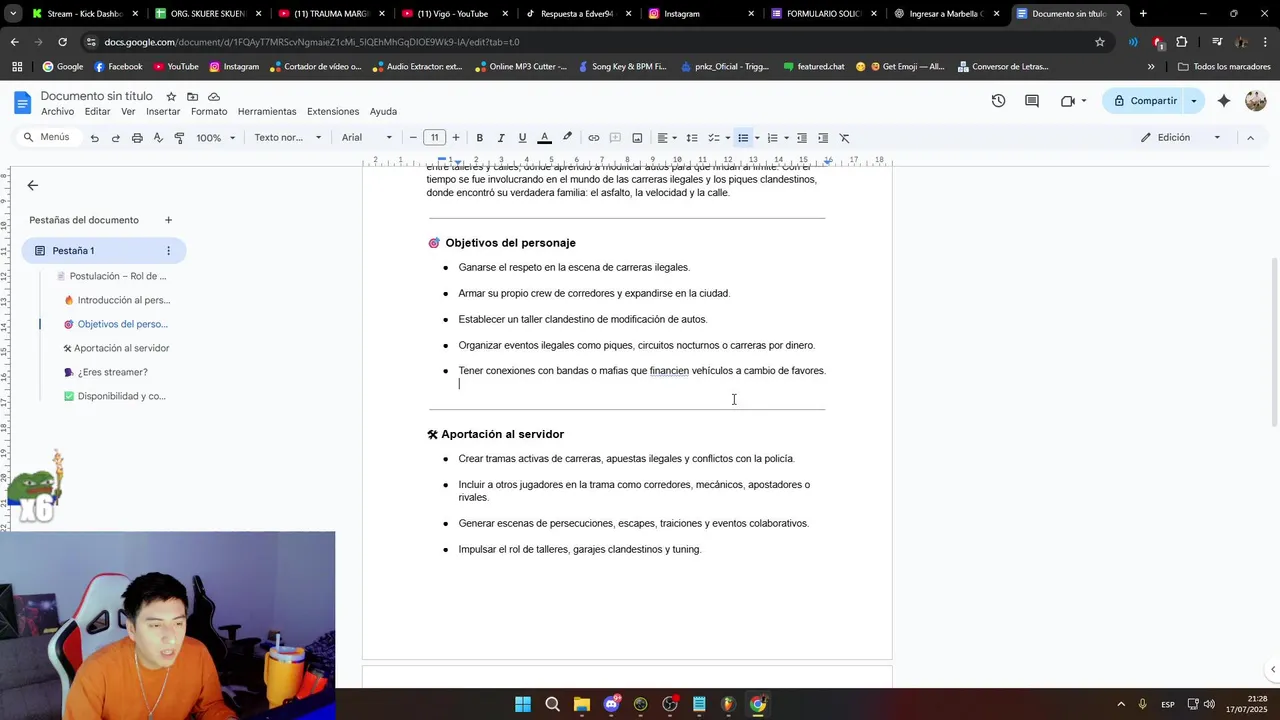This screenshot has height=720, width=1280.
Task: Click the Compartir button
Action: (x=1144, y=101)
